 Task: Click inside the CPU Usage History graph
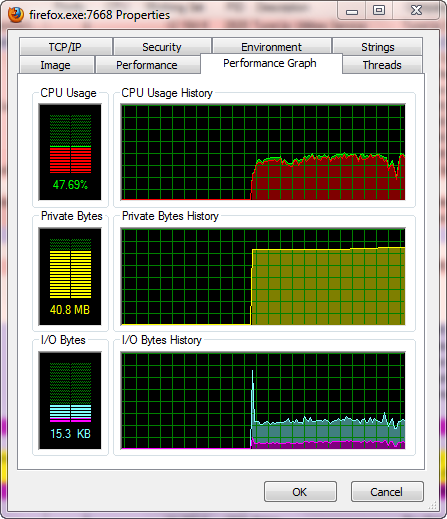pos(263,152)
